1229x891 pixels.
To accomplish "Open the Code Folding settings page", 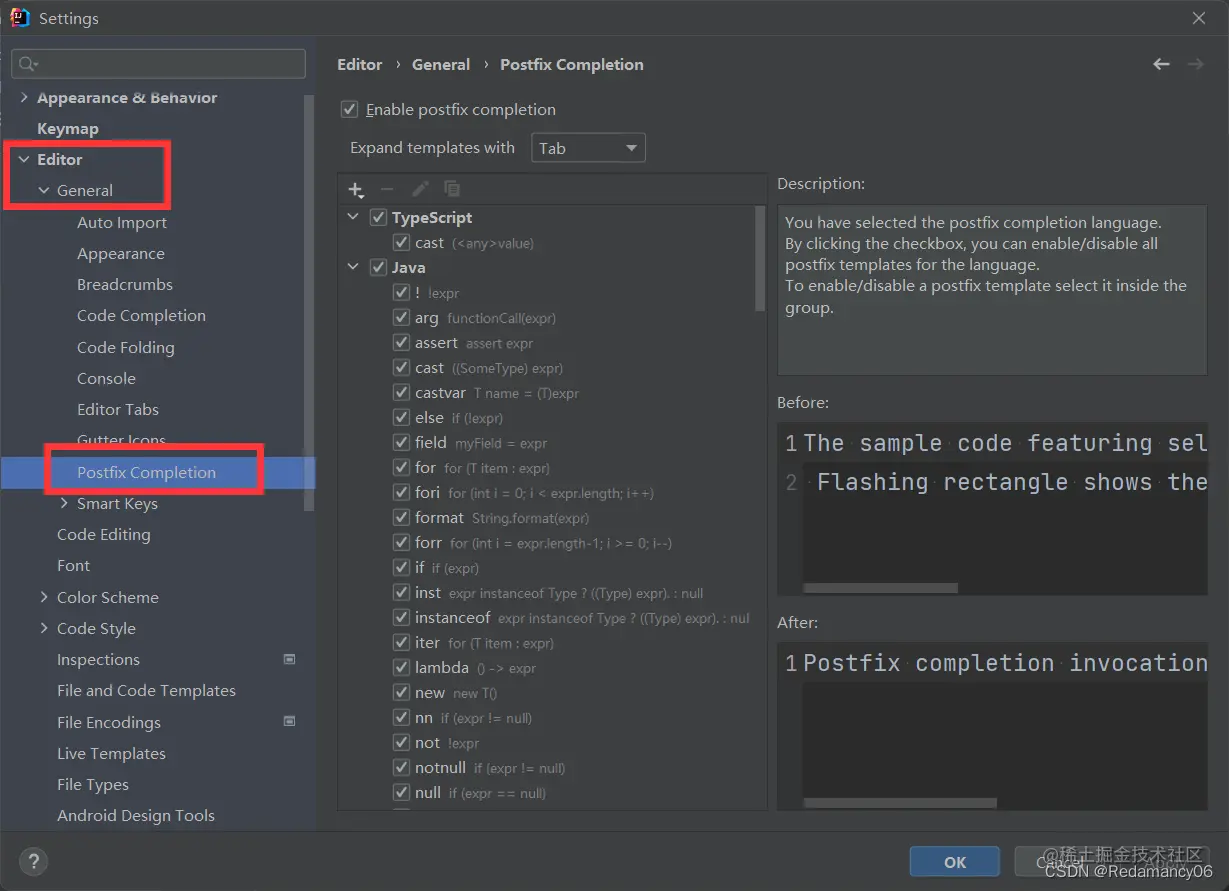I will click(126, 347).
